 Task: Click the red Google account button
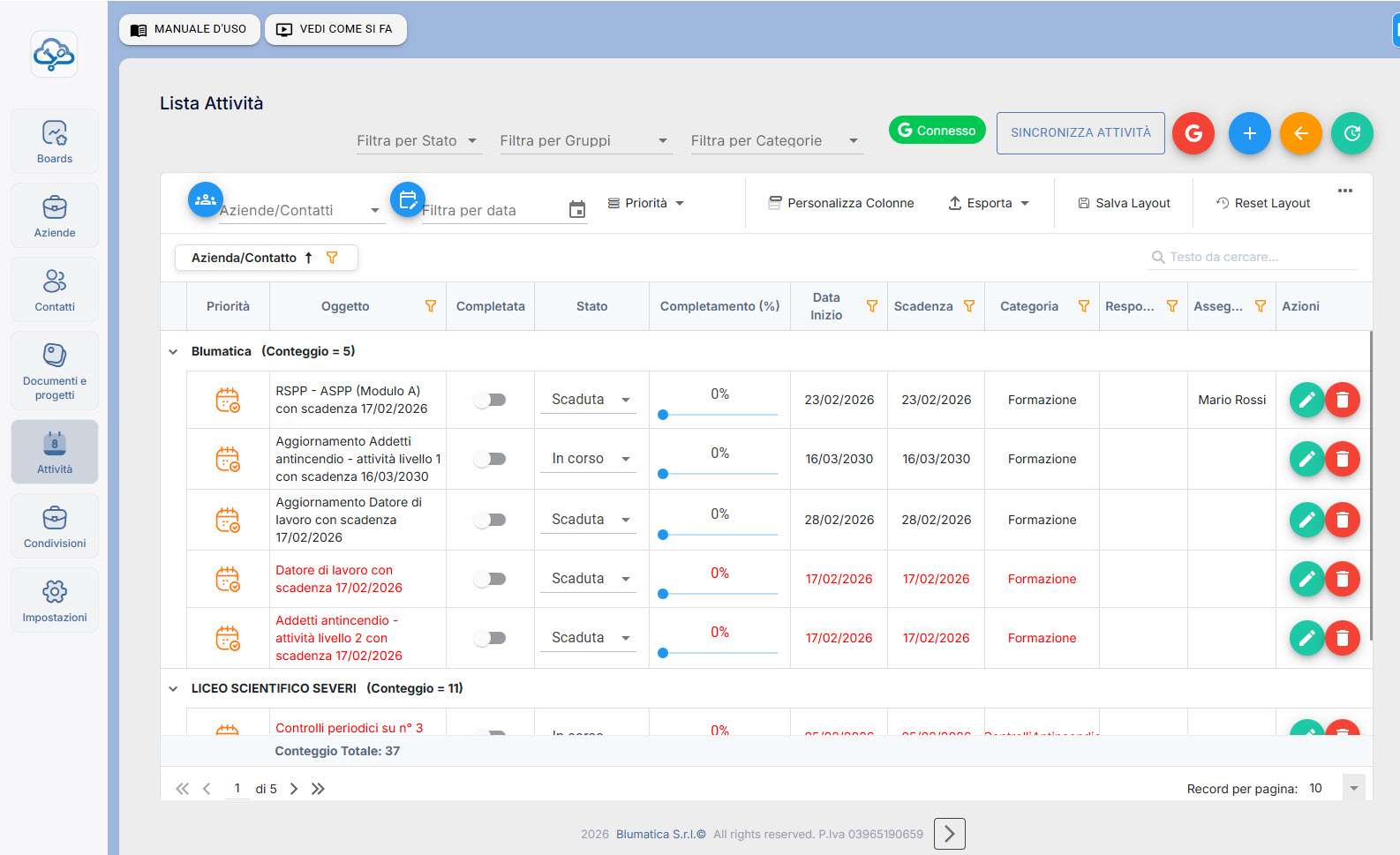(x=1193, y=133)
